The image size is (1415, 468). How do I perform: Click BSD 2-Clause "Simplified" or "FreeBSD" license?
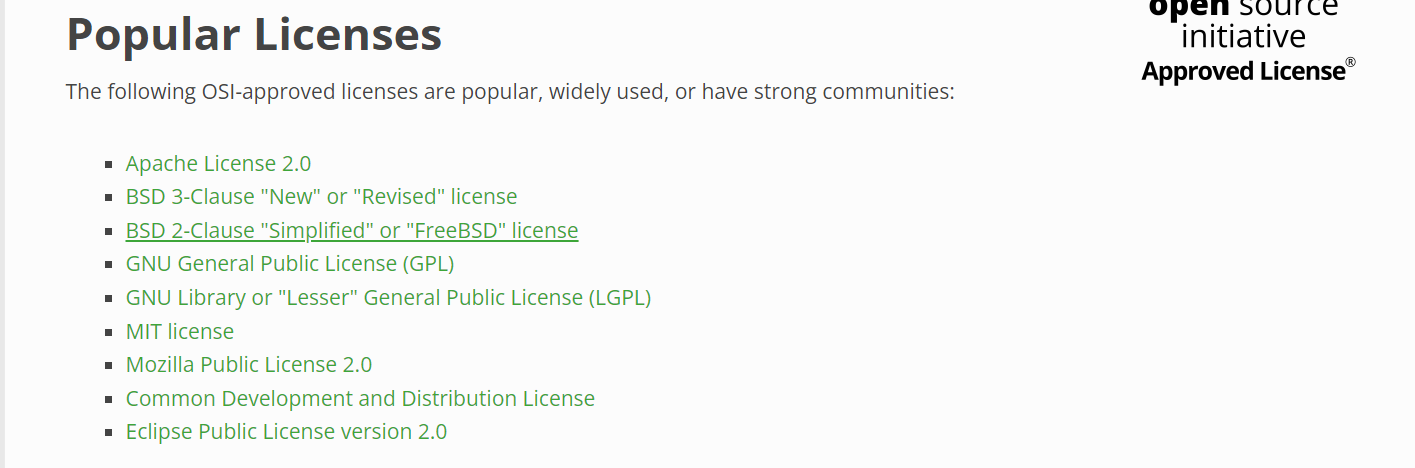[x=351, y=231]
